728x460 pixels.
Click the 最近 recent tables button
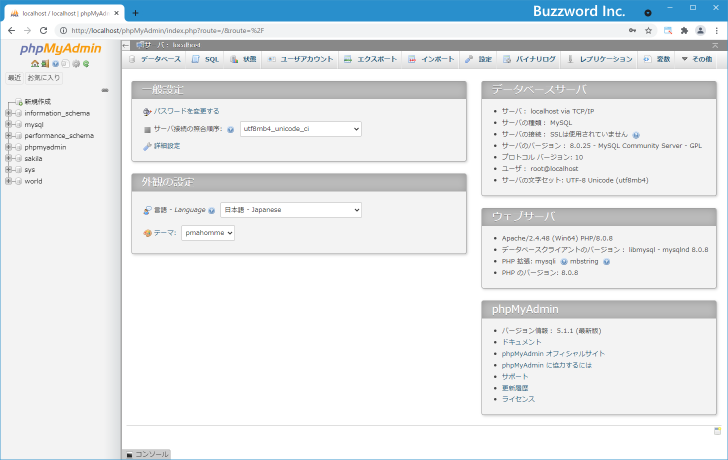pyautogui.click(x=14, y=78)
